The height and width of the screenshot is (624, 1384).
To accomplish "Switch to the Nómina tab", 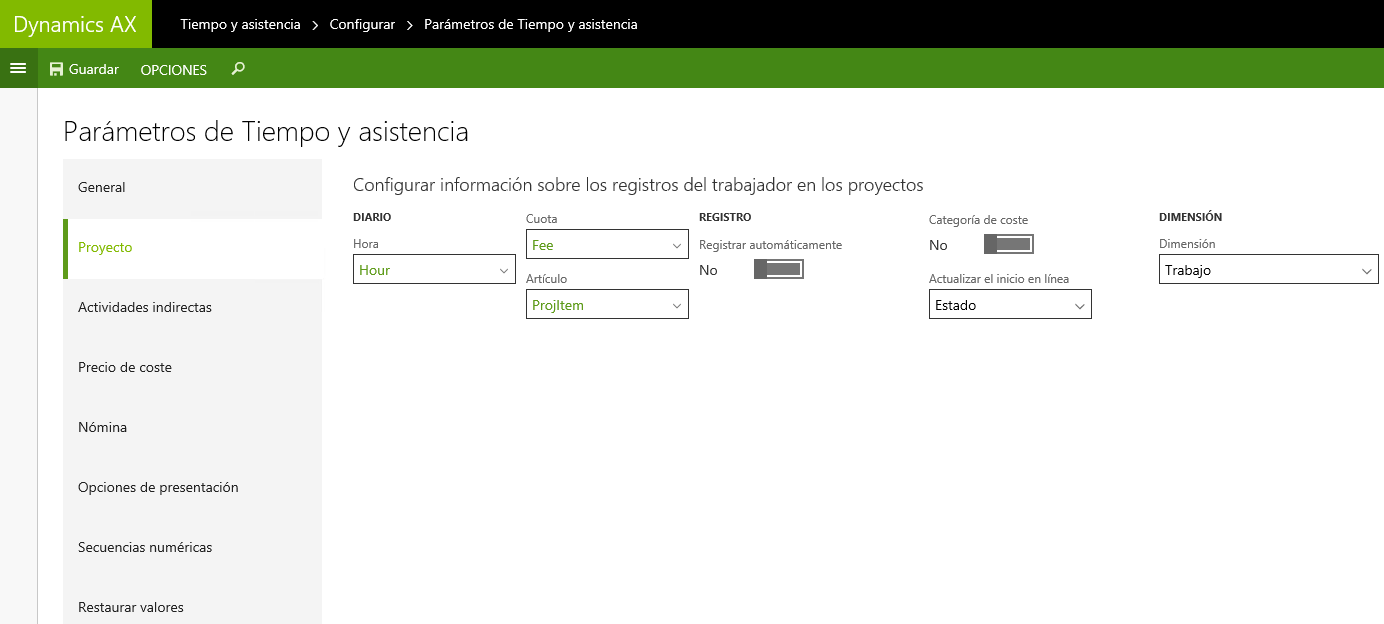I will (x=192, y=427).
